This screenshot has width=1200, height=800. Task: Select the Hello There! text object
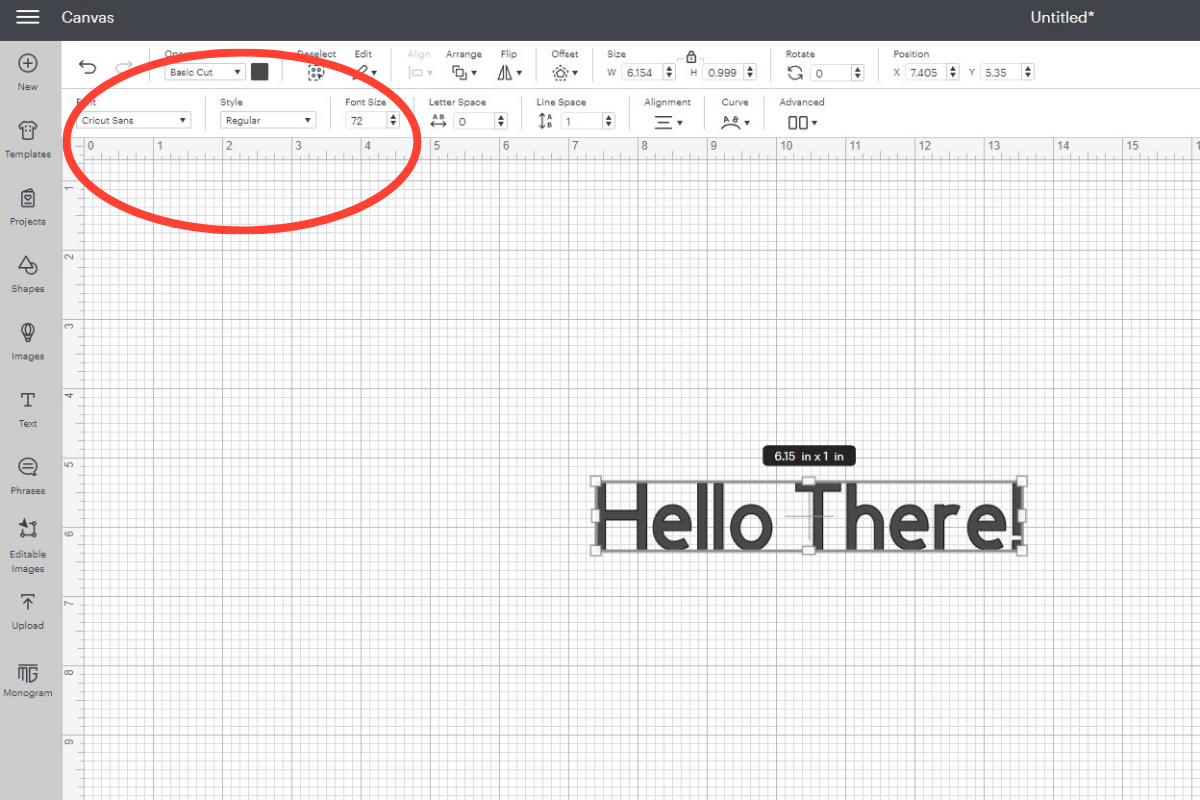(x=810, y=516)
